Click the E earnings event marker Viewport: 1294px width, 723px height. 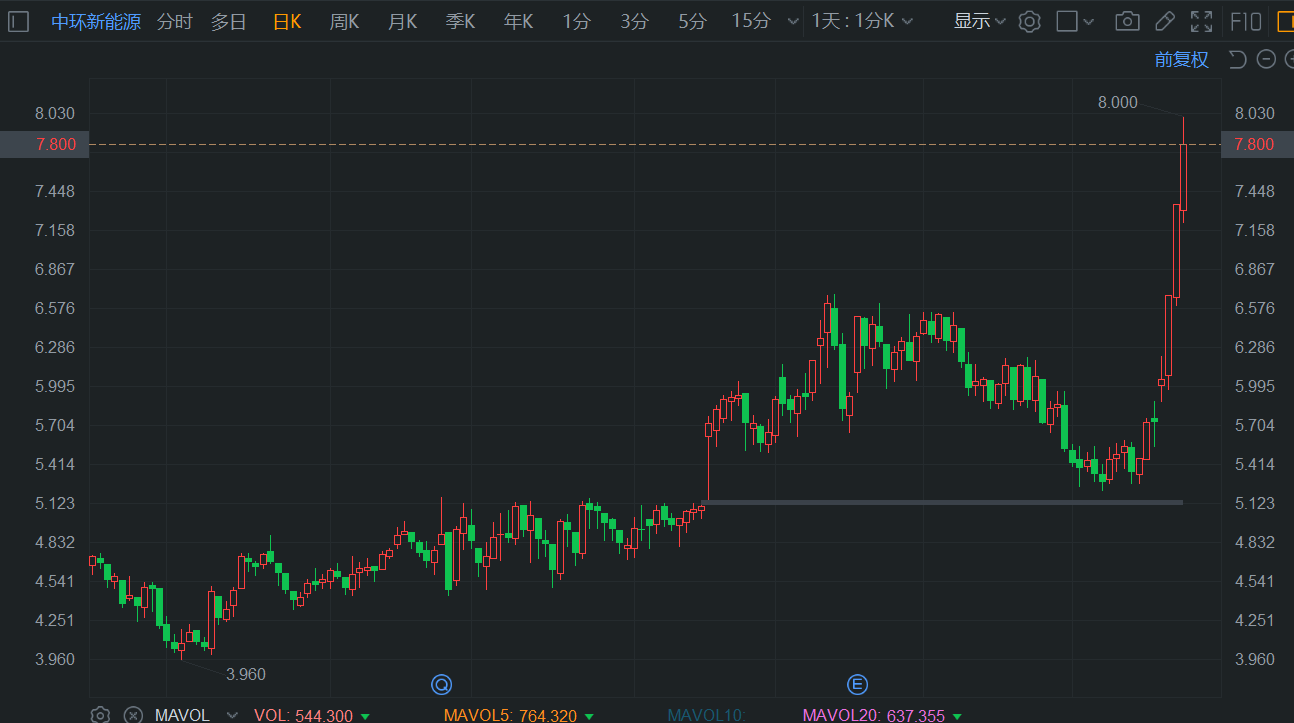coord(857,684)
